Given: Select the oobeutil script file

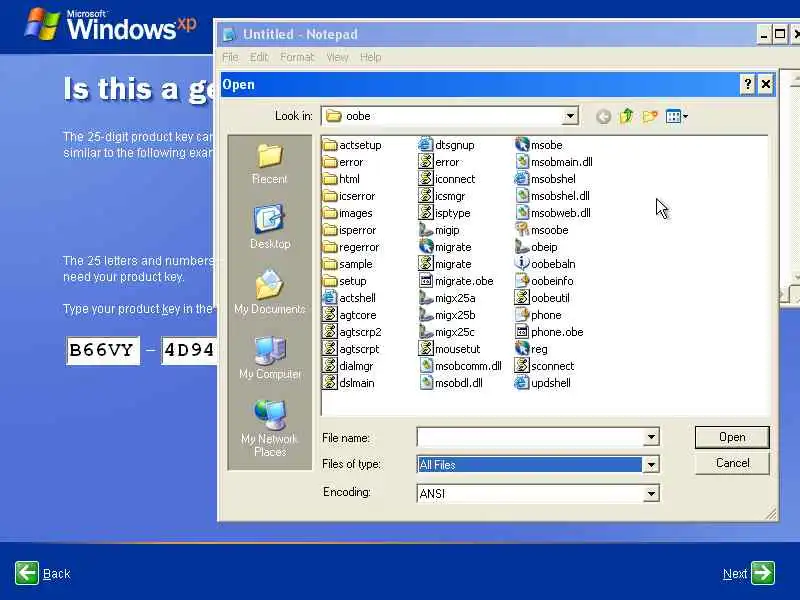Looking at the screenshot, I should pos(542,298).
